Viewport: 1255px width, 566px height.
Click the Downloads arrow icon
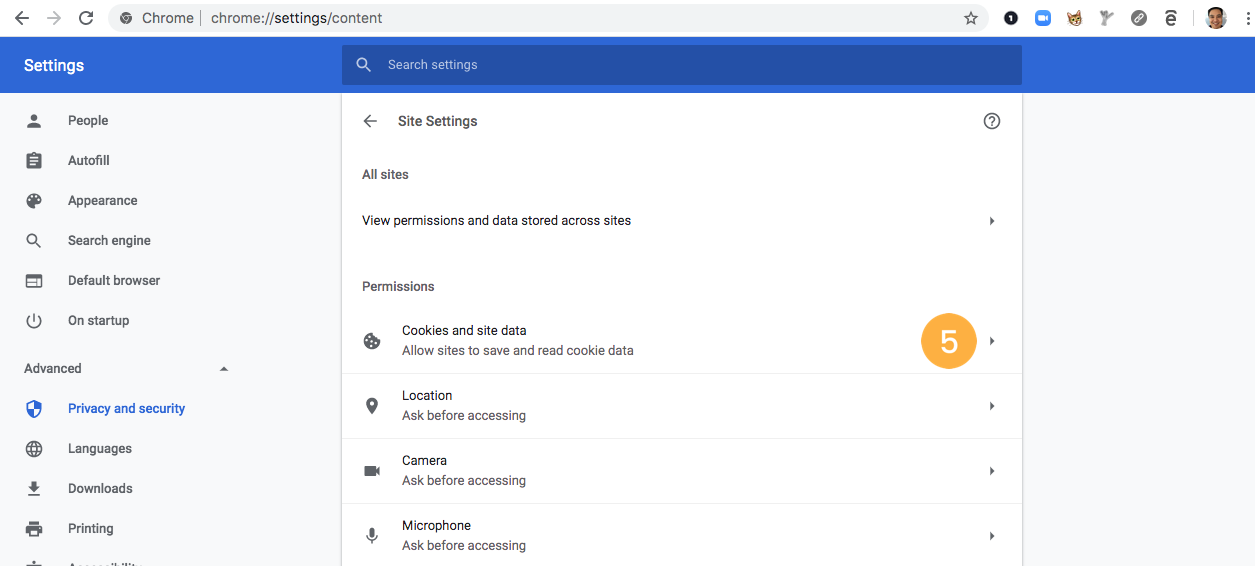pyautogui.click(x=34, y=488)
